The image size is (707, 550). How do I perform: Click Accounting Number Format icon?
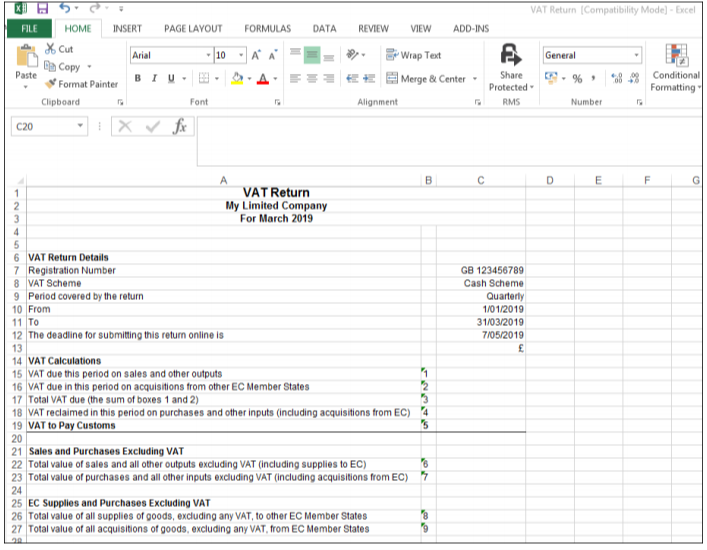click(551, 78)
